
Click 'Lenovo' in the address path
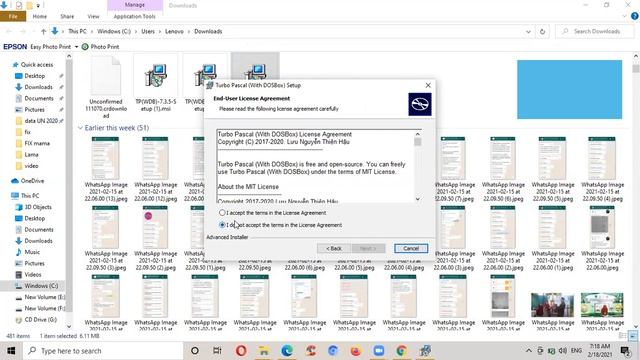click(174, 31)
